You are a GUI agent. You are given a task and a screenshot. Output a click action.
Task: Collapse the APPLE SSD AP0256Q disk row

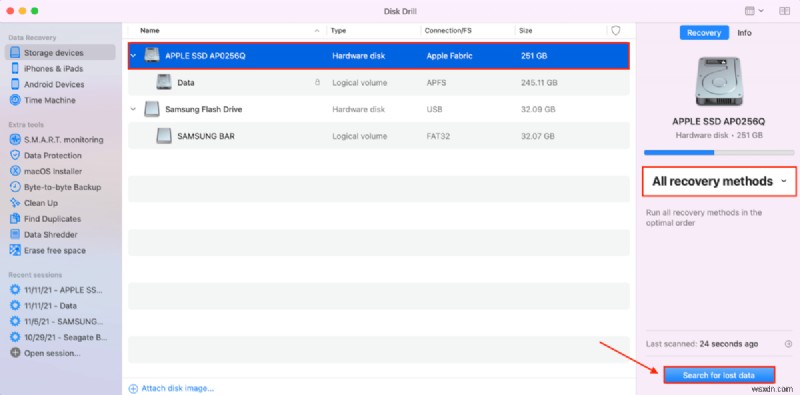click(x=133, y=56)
